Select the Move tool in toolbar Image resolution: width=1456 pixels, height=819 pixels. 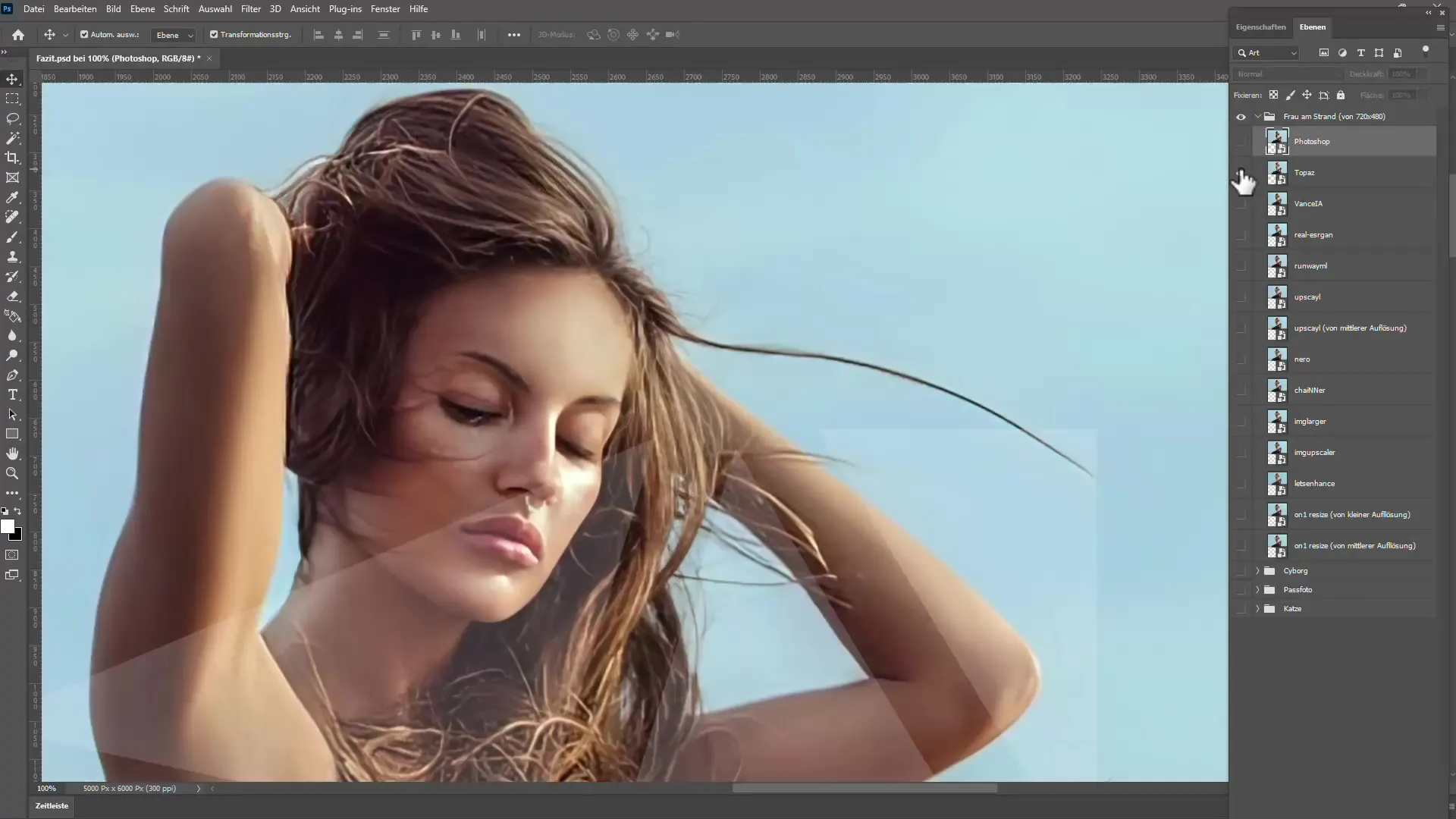(x=13, y=77)
